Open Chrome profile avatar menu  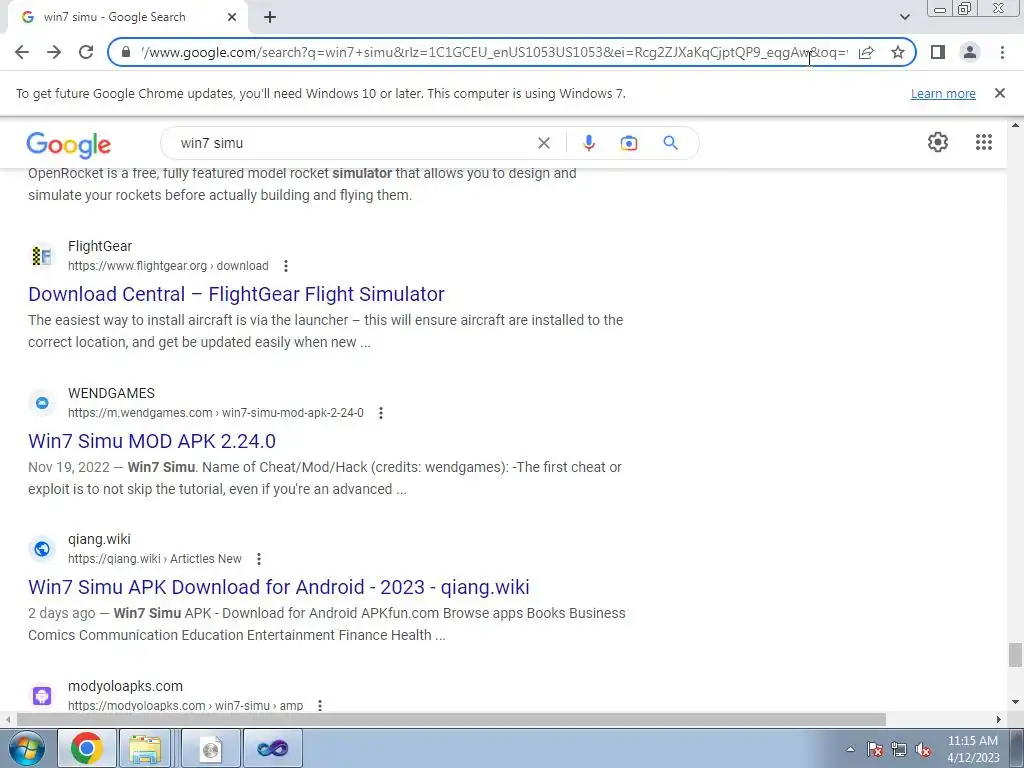(x=970, y=52)
